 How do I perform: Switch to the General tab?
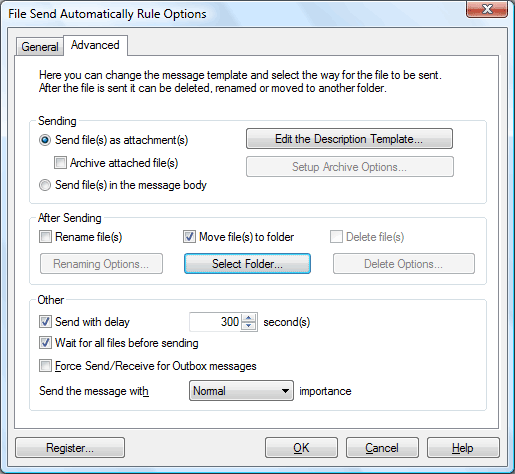point(40,47)
